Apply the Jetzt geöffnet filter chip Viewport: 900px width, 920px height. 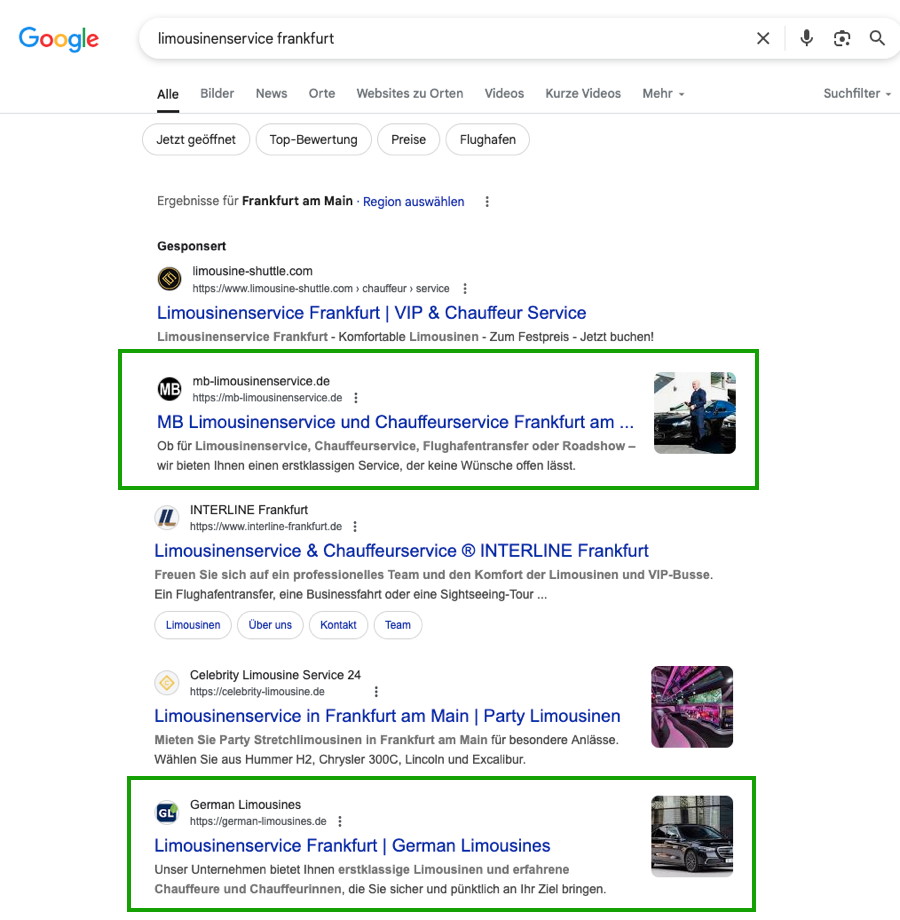tap(196, 140)
